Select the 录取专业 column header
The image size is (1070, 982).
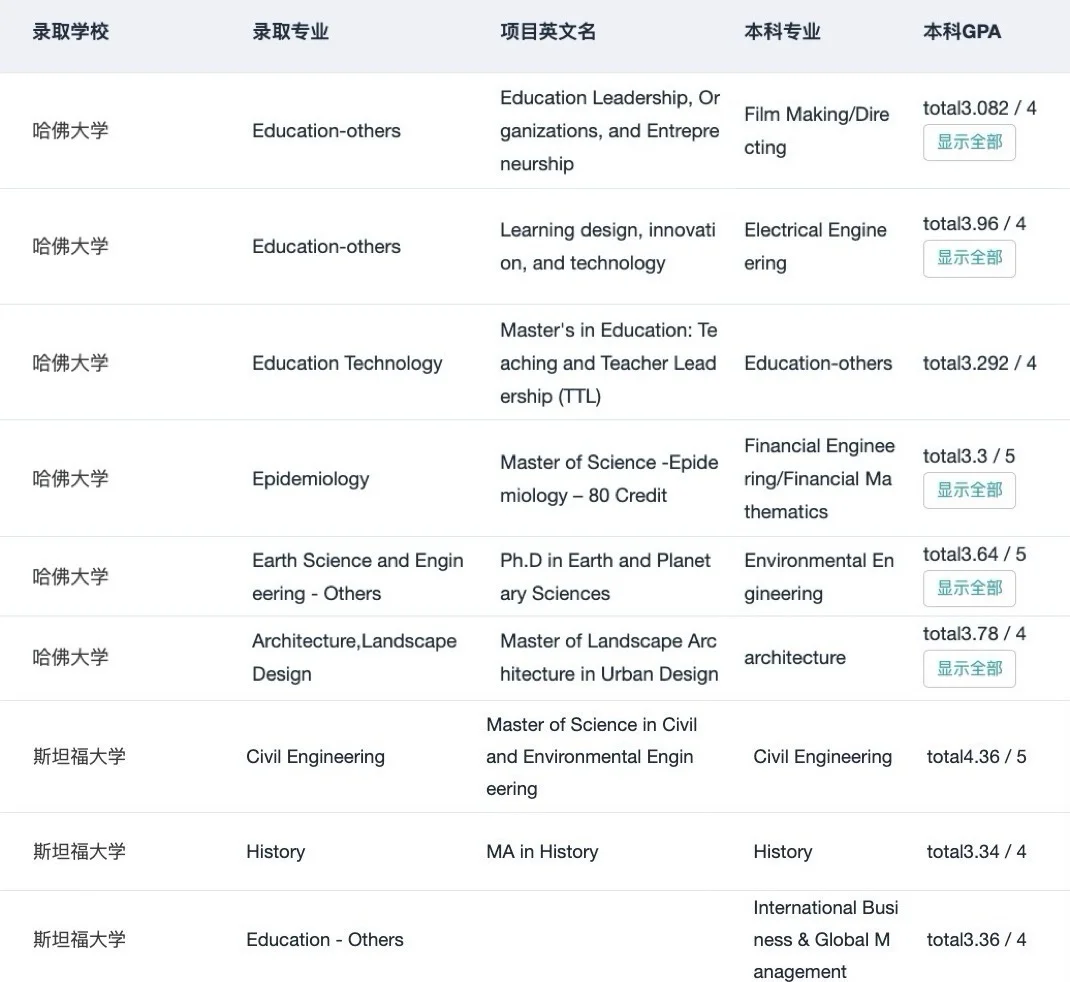point(291,31)
